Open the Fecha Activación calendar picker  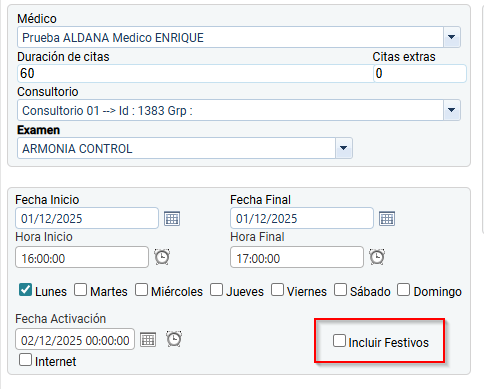[148, 340]
